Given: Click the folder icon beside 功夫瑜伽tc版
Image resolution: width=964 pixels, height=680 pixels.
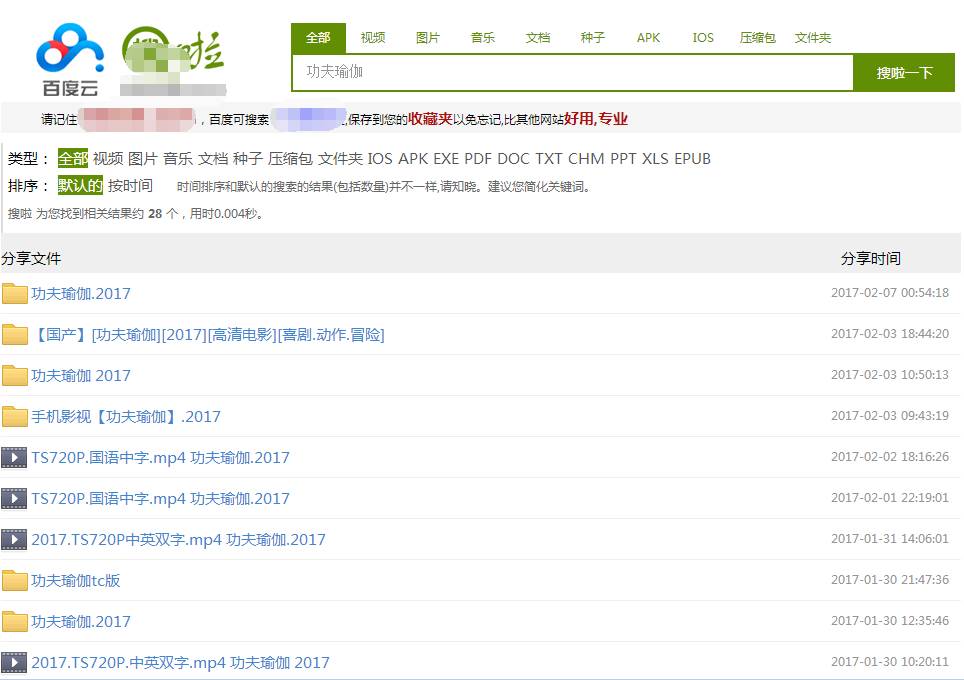Looking at the screenshot, I should pyautogui.click(x=14, y=580).
